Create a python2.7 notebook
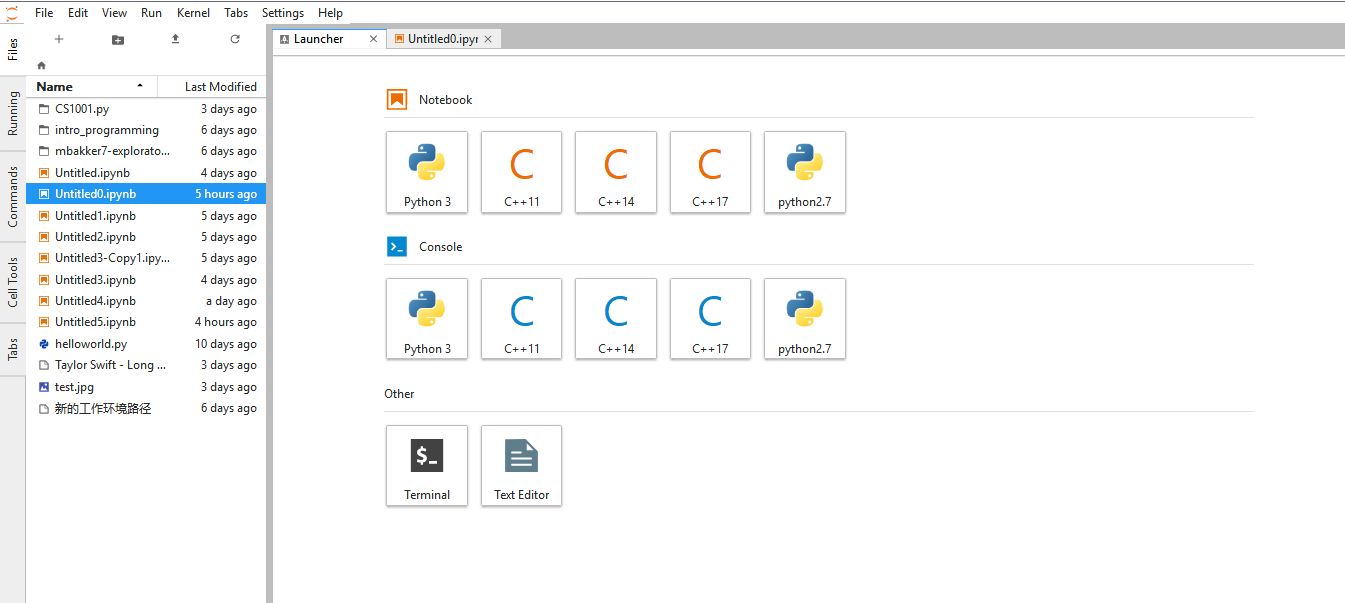The width and height of the screenshot is (1345, 603). click(805, 172)
